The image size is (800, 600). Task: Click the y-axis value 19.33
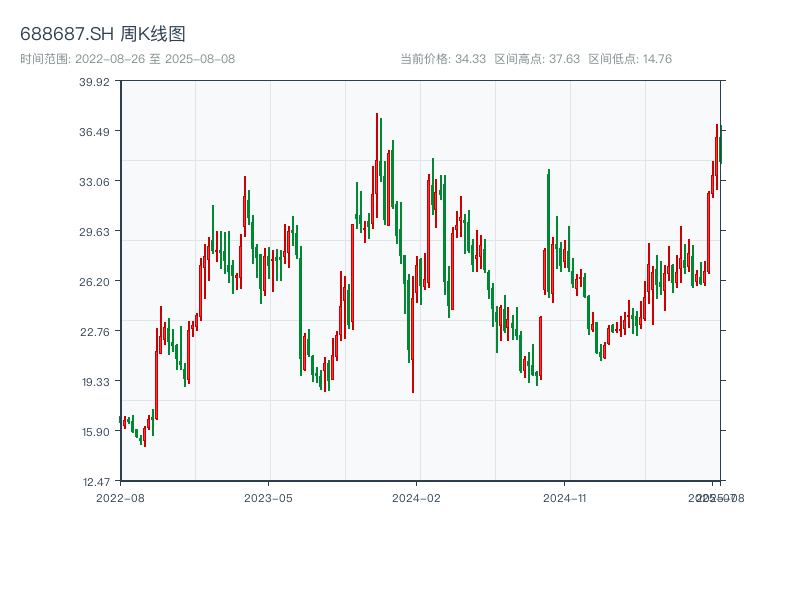95,382
